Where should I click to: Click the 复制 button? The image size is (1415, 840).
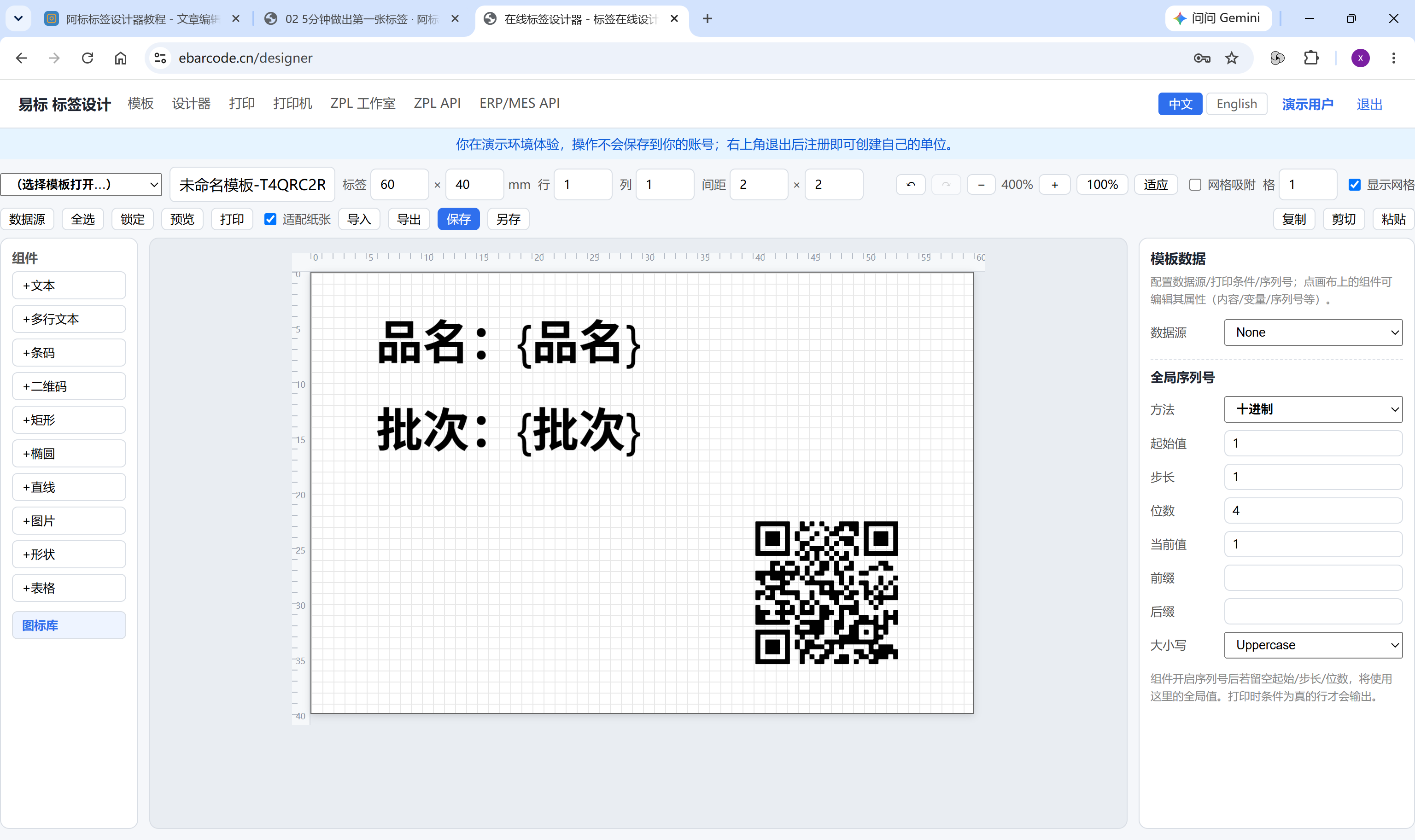(1294, 219)
